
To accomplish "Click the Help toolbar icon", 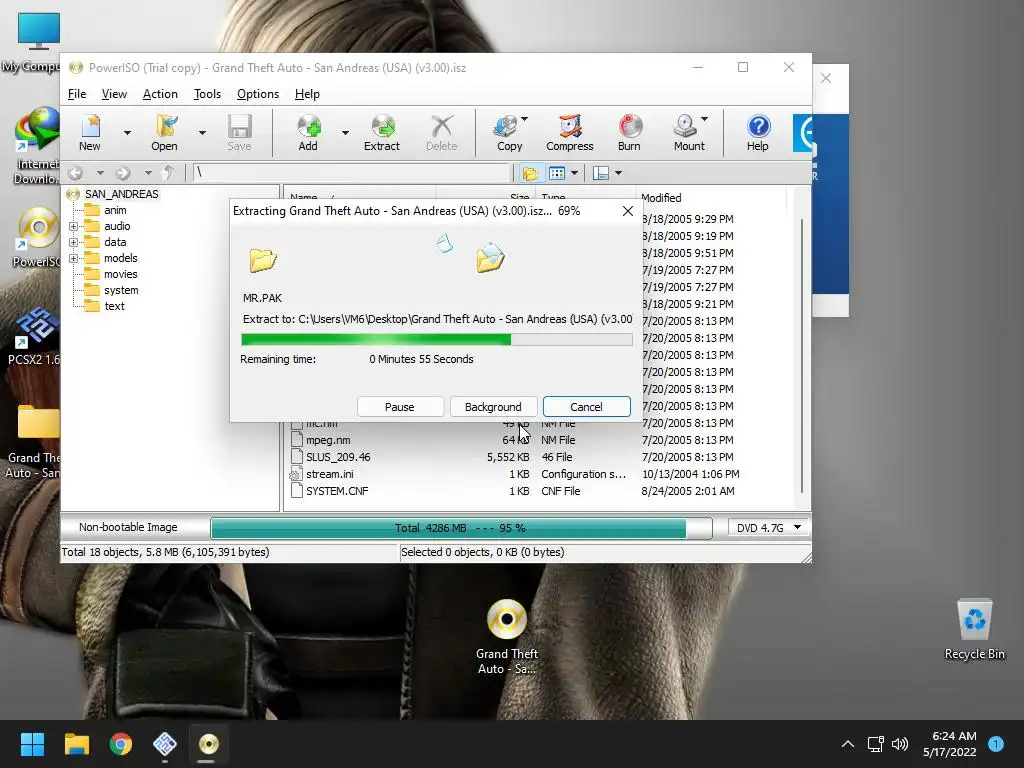I will tap(758, 133).
